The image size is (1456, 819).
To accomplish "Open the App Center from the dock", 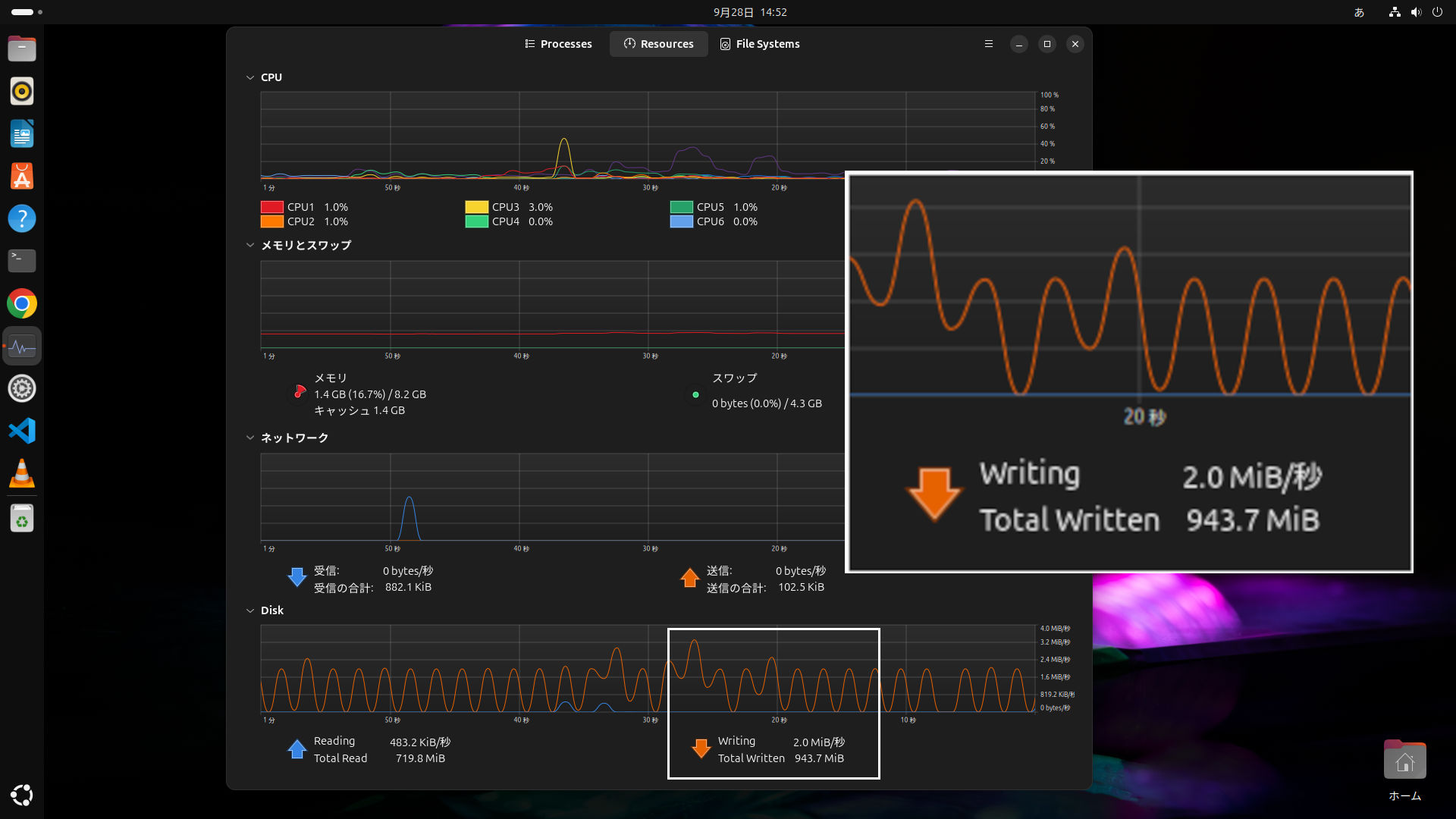I will click(x=22, y=176).
